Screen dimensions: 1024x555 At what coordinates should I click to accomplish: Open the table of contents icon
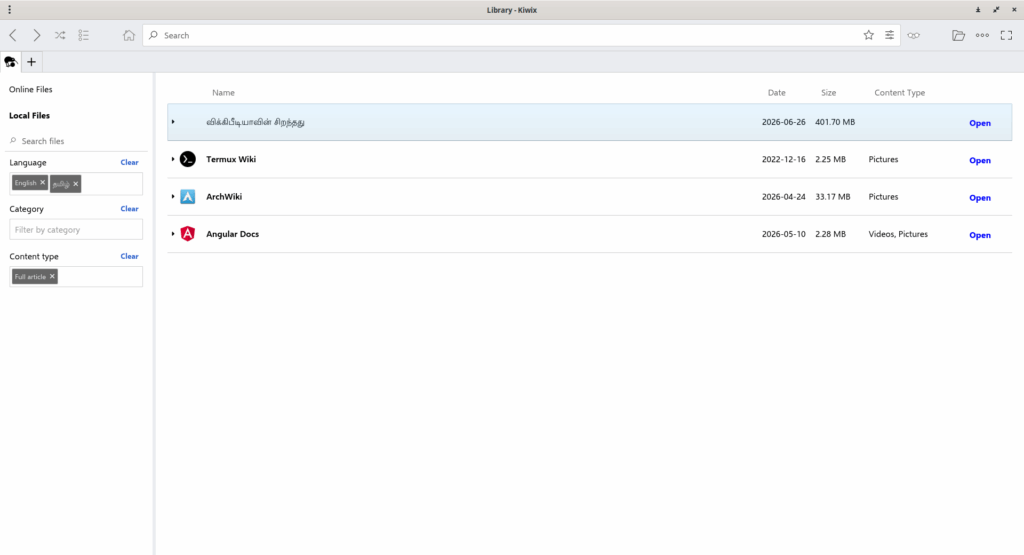pyautogui.click(x=84, y=35)
